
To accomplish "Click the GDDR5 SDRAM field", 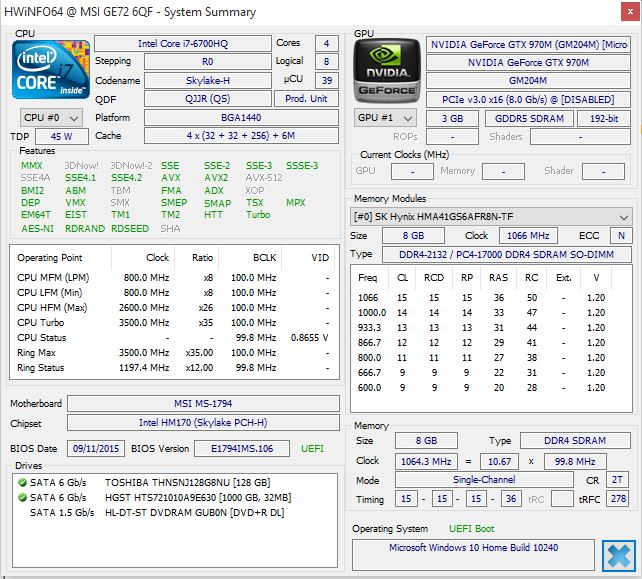I will pyautogui.click(x=529, y=119).
